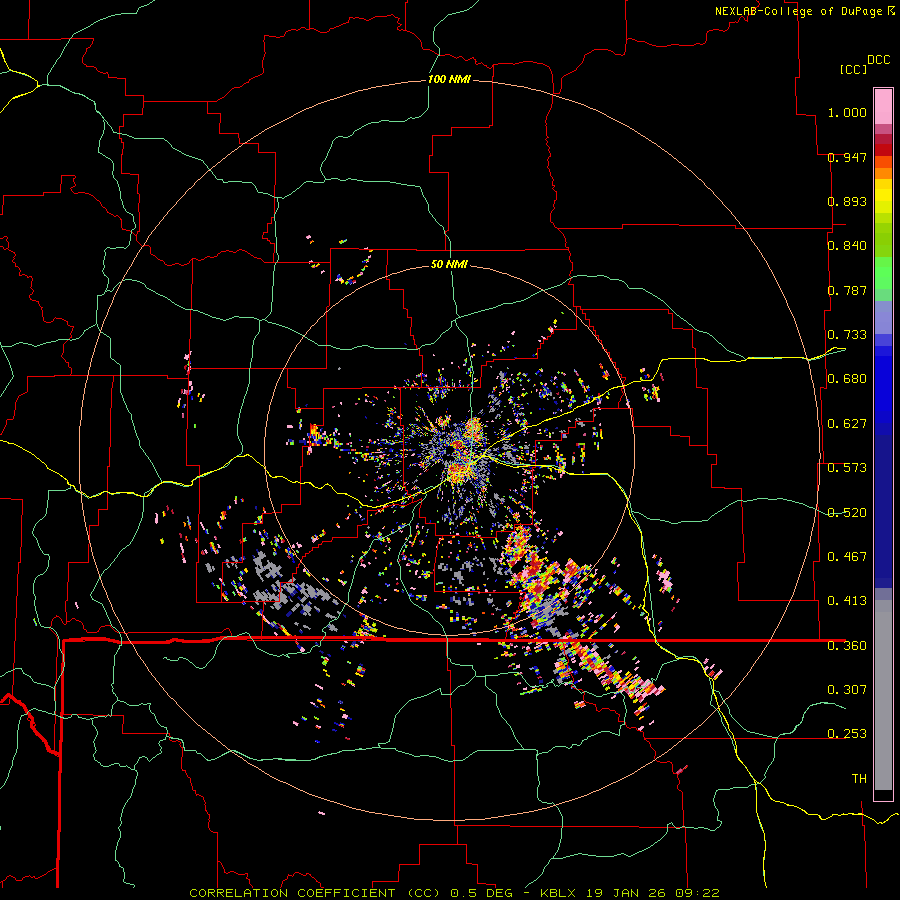The width and height of the screenshot is (900, 900).
Task: Click the 0.360 value on color scale
Action: (847, 646)
